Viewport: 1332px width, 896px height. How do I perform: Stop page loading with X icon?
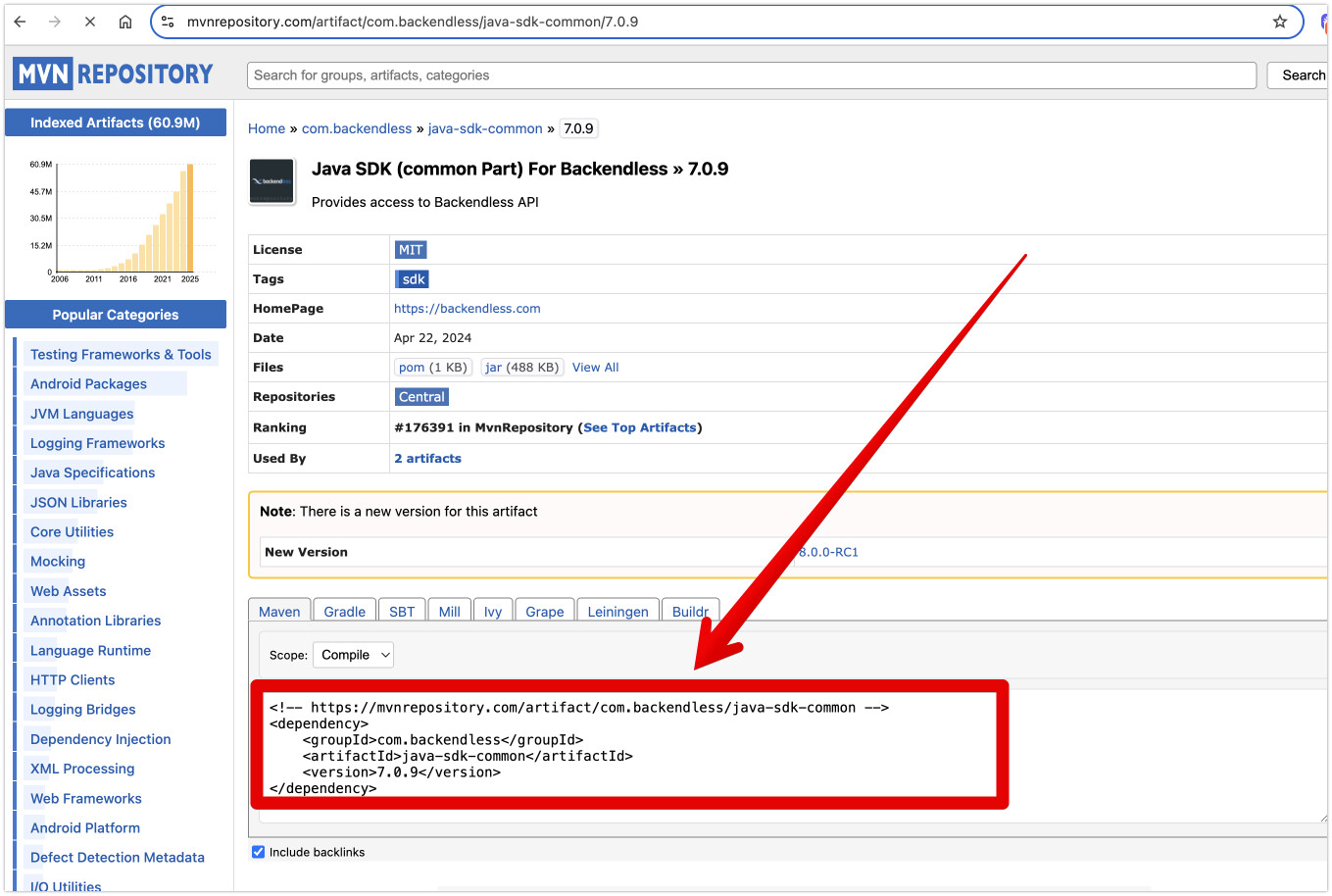click(x=90, y=22)
